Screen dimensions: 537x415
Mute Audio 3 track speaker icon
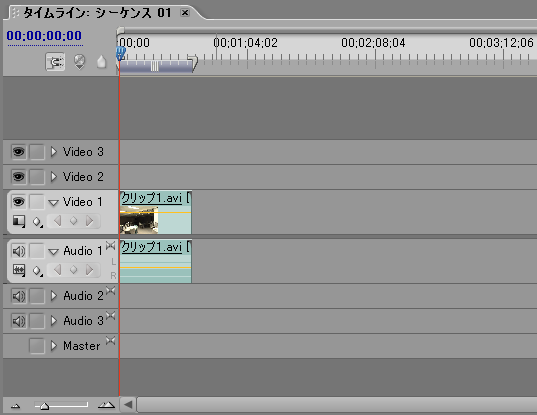tap(18, 321)
